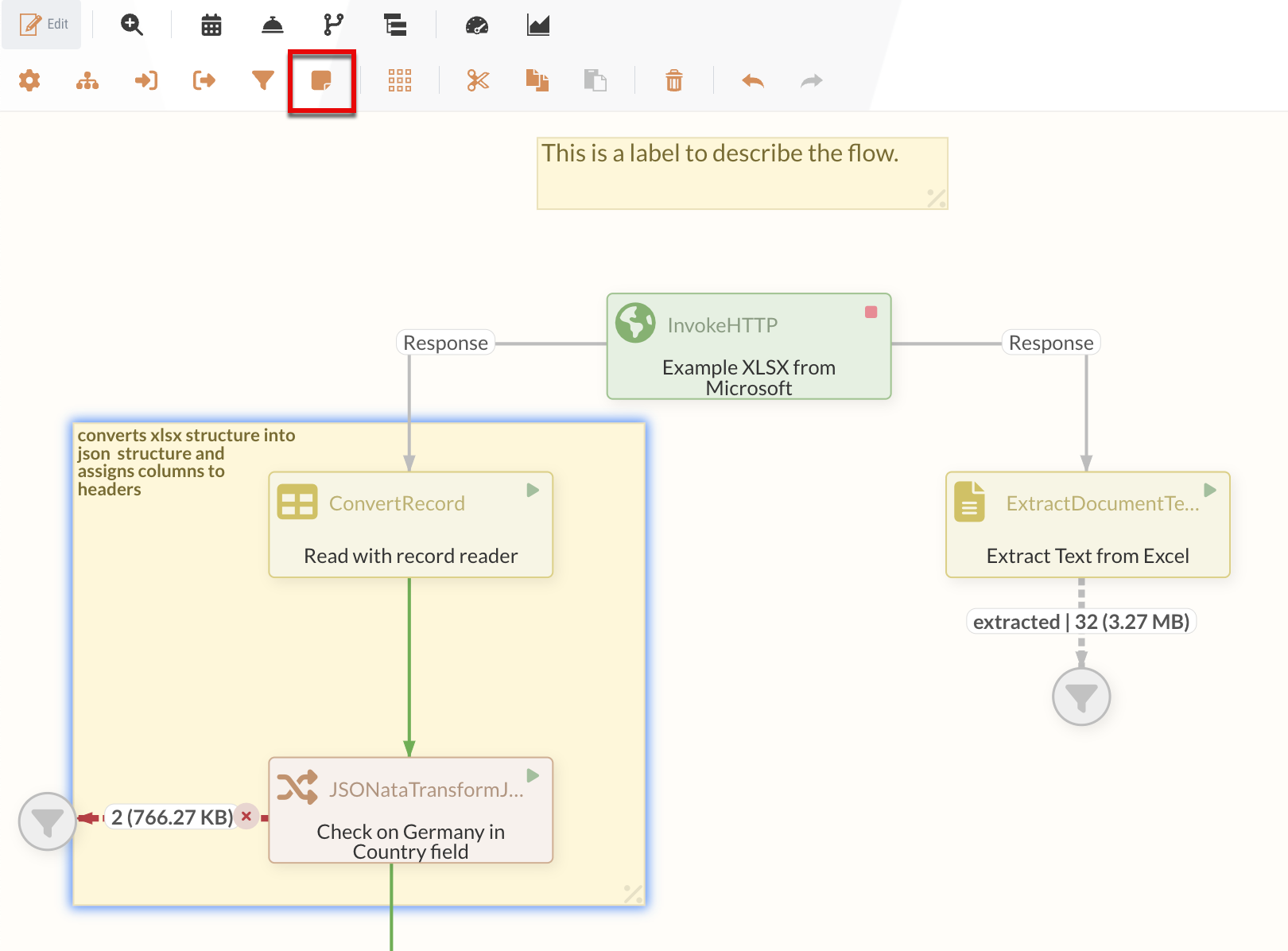This screenshot has height=951, width=1288.
Task: Click the Edit mode button
Action: 41,25
